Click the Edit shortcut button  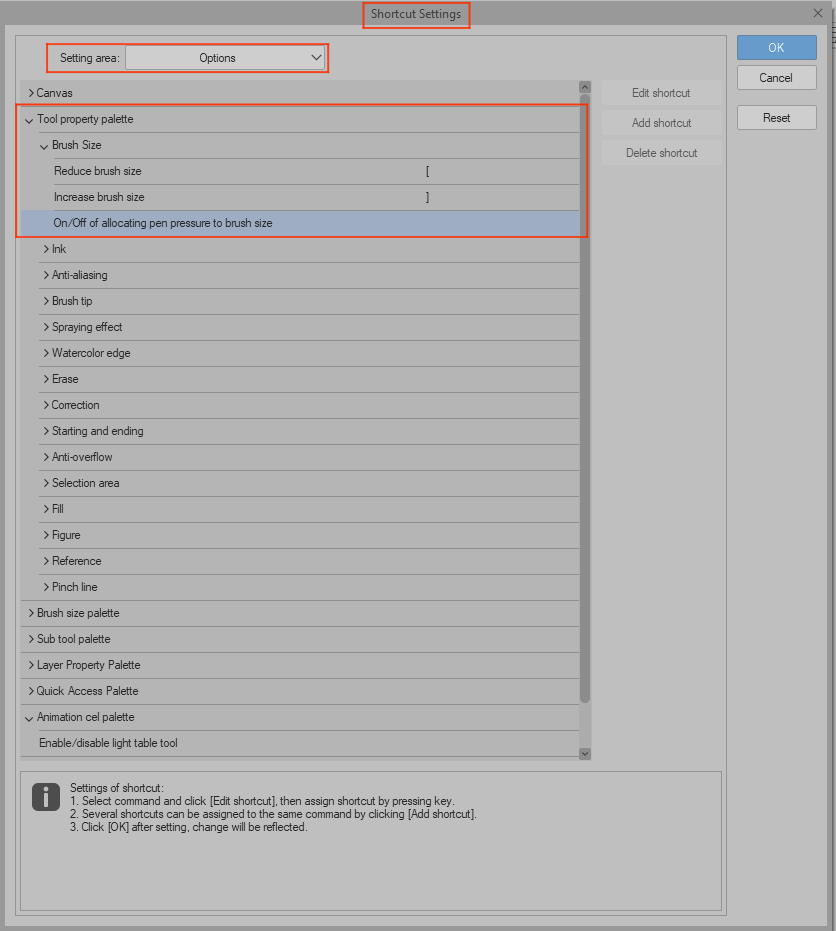coord(660,92)
